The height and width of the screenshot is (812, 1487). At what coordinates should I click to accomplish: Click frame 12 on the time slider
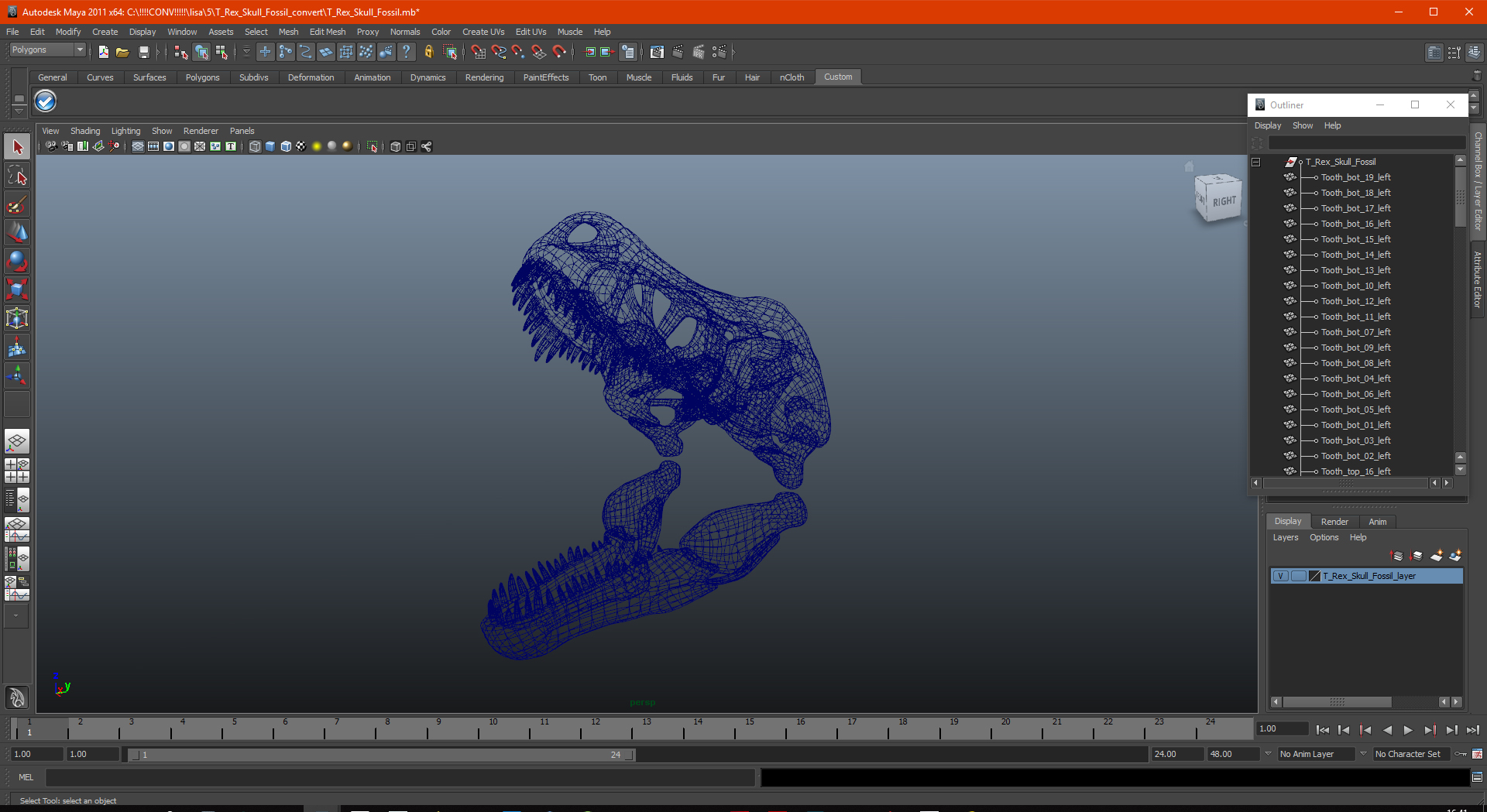click(595, 728)
